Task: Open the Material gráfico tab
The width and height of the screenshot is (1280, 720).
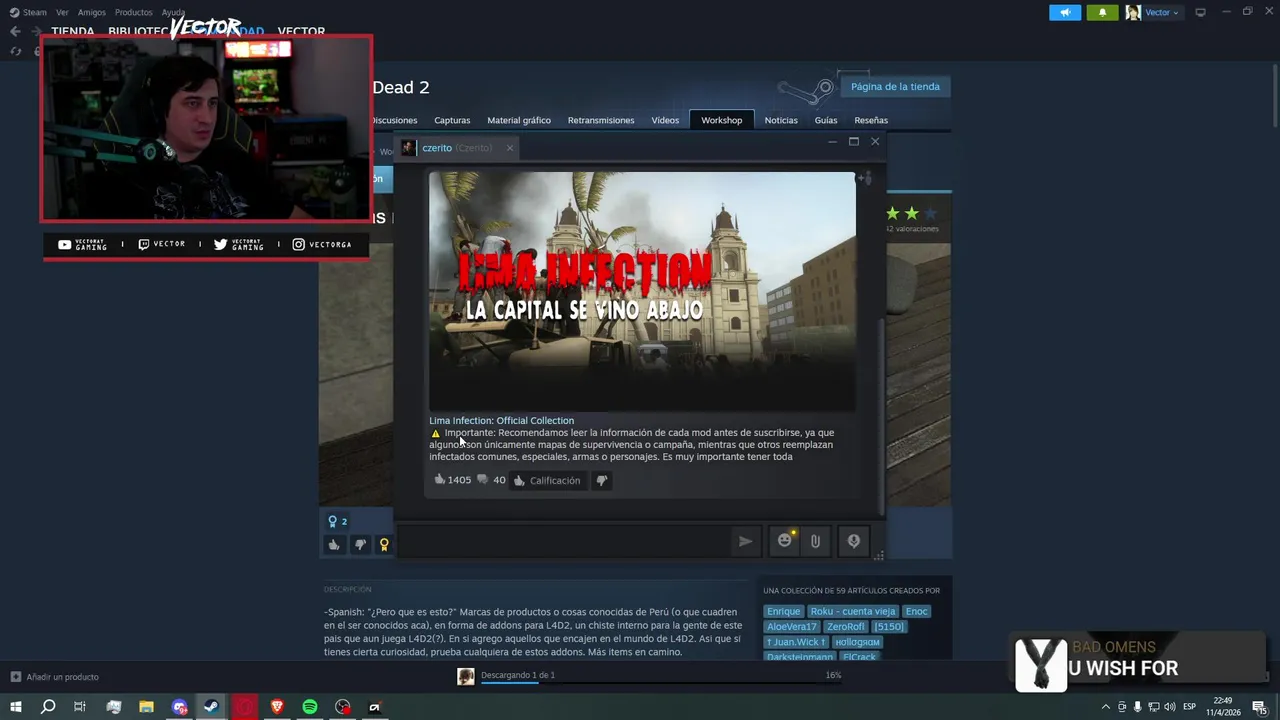Action: pos(519,120)
